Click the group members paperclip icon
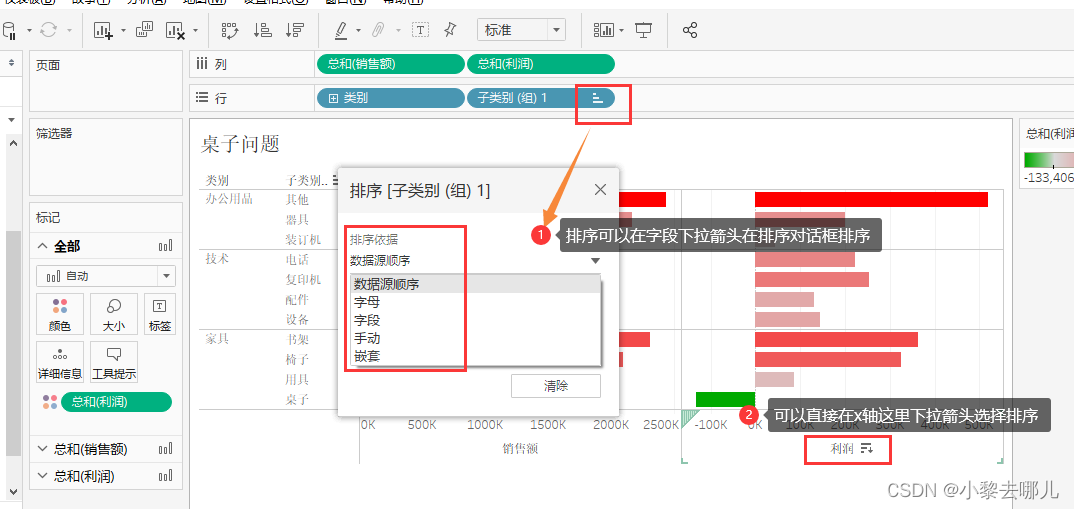This screenshot has width=1074, height=509. pyautogui.click(x=378, y=30)
